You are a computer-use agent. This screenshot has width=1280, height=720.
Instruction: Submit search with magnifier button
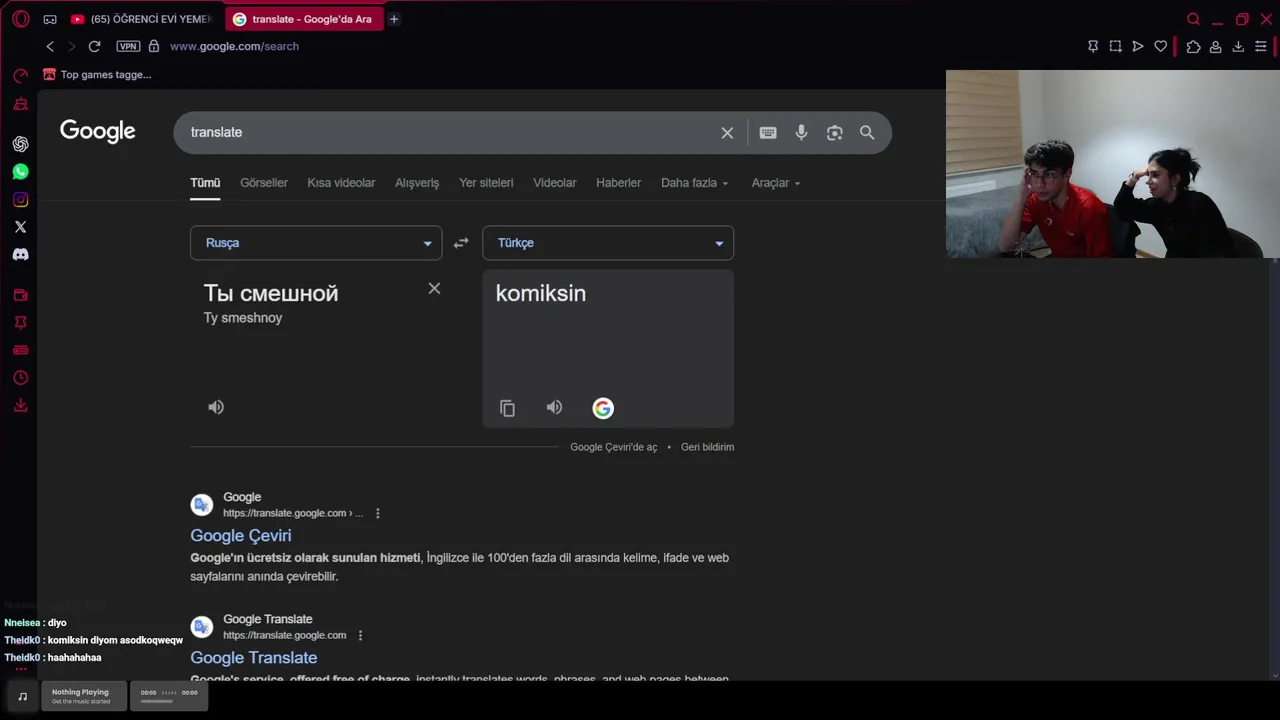867,133
